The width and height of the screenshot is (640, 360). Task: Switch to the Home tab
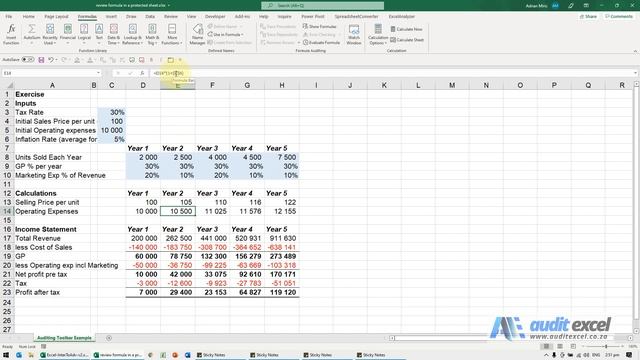tap(29, 17)
